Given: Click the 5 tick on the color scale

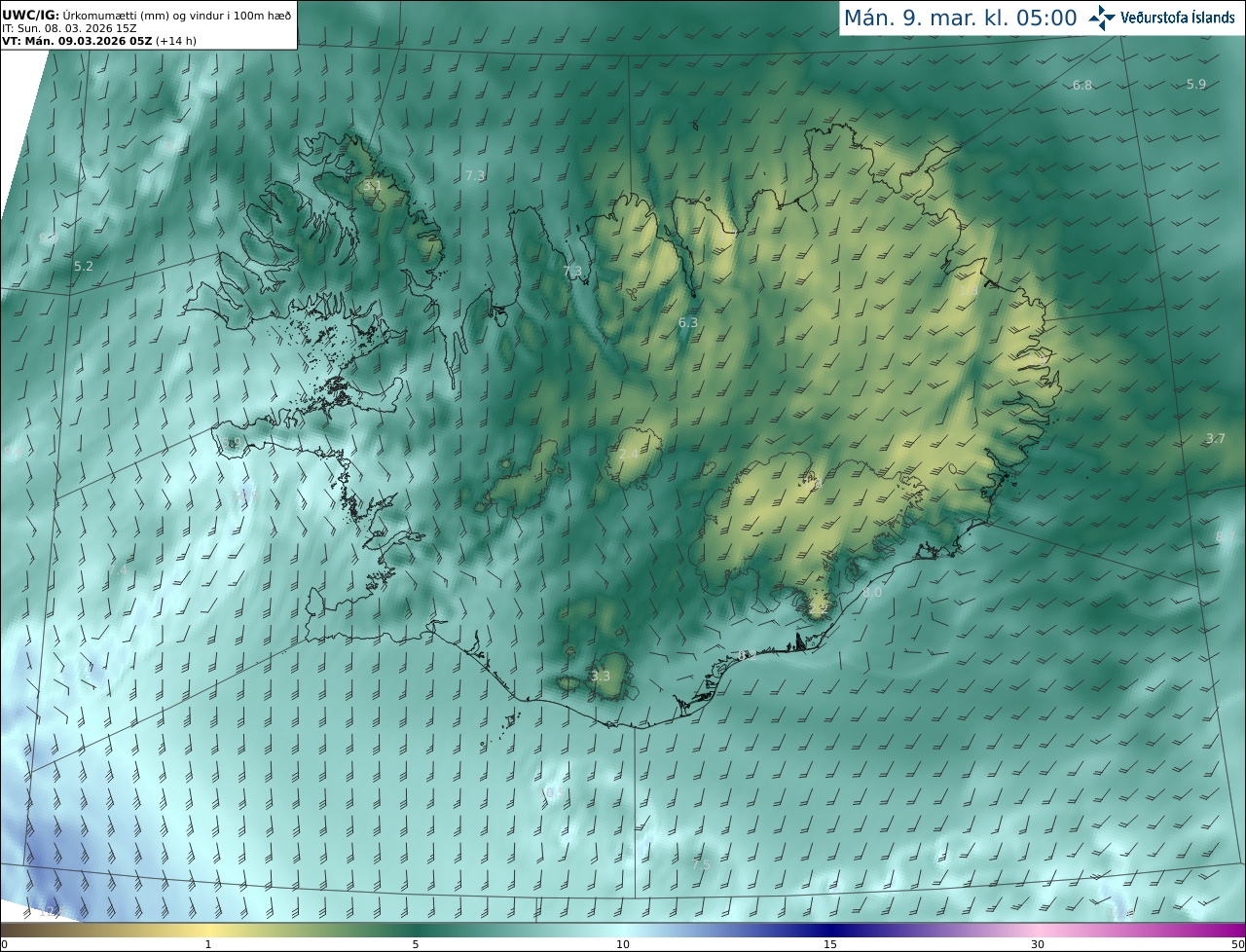Looking at the screenshot, I should (x=416, y=944).
